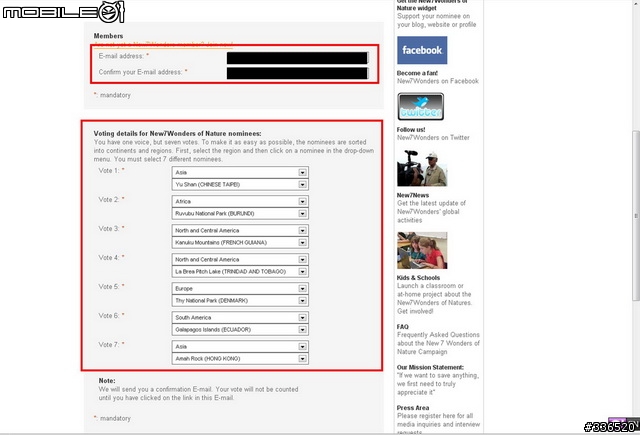Click the Members heading text

click(108, 36)
